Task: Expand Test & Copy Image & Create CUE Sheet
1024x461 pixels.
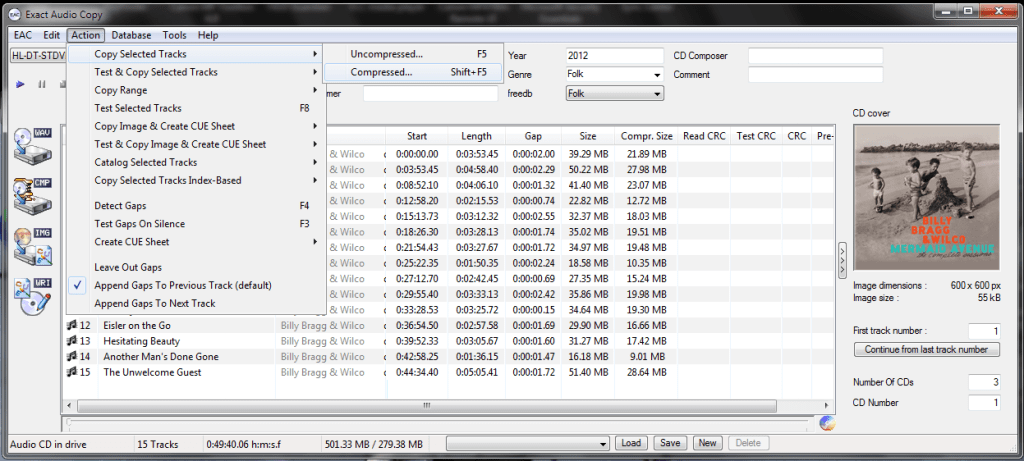Action: [x=196, y=144]
